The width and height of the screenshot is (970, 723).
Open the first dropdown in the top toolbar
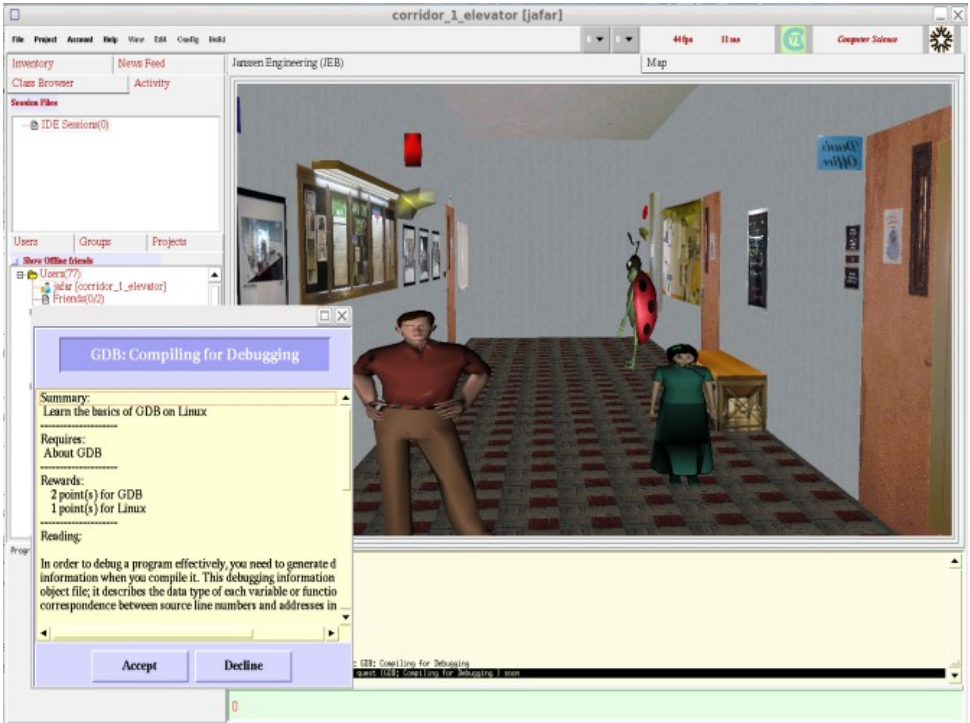click(595, 40)
